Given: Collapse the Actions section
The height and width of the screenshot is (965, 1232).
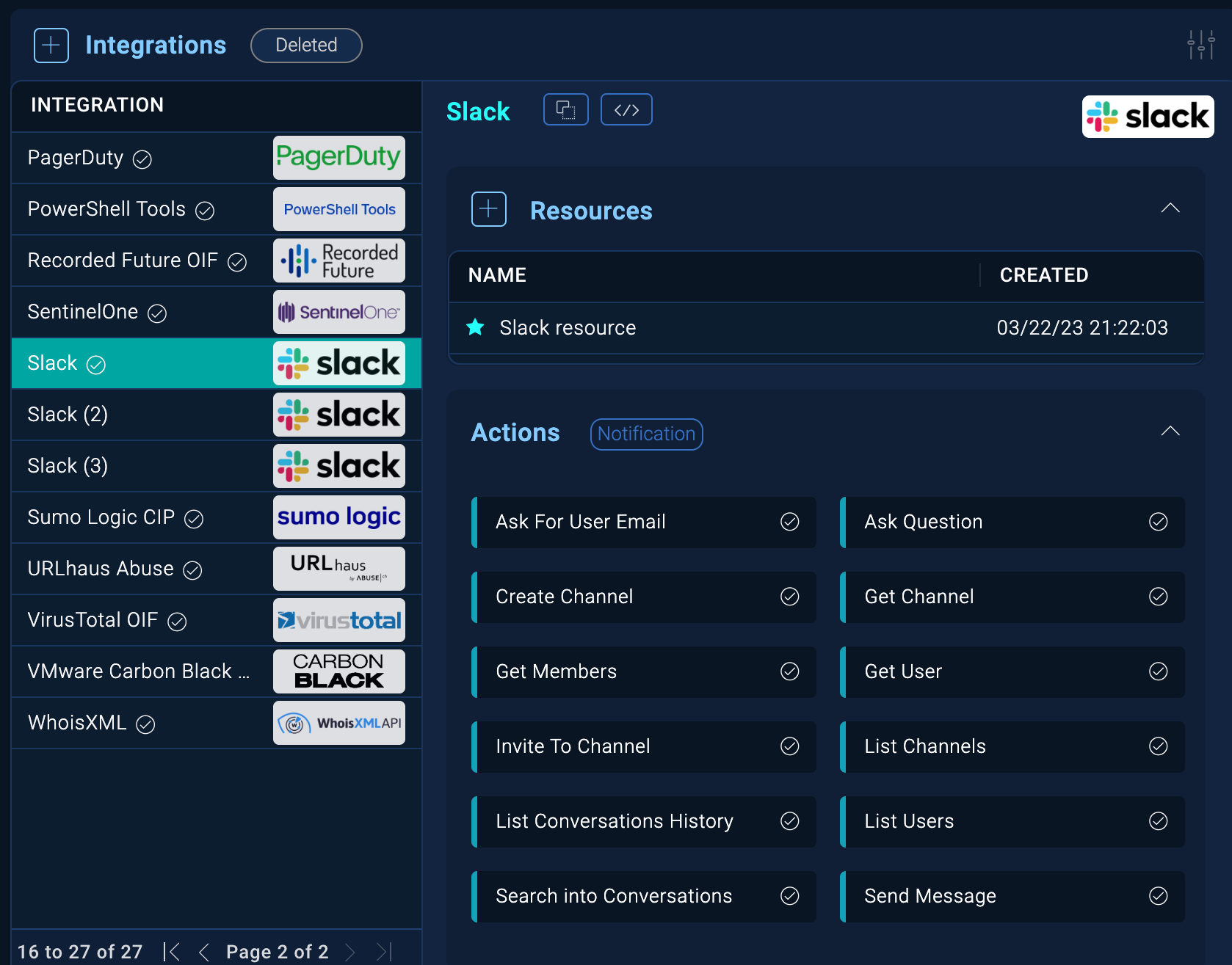Looking at the screenshot, I should (1170, 431).
